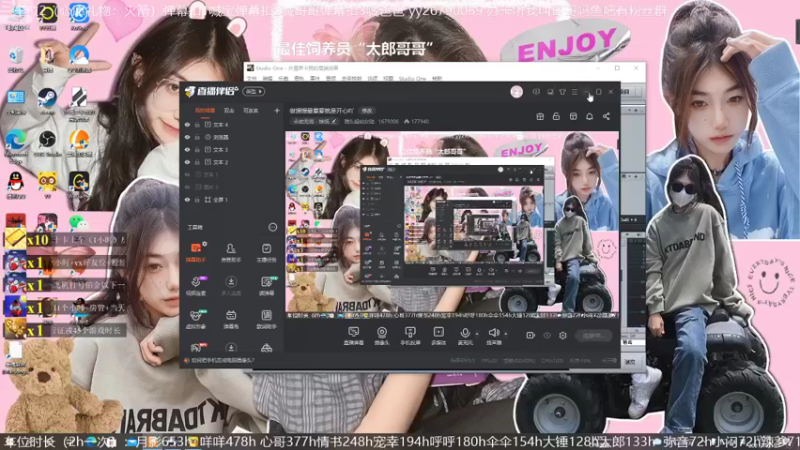Viewport: 800px width, 450px height.
Task: Open the lyrics helper tool with the framed square icon
Action: coord(266,319)
